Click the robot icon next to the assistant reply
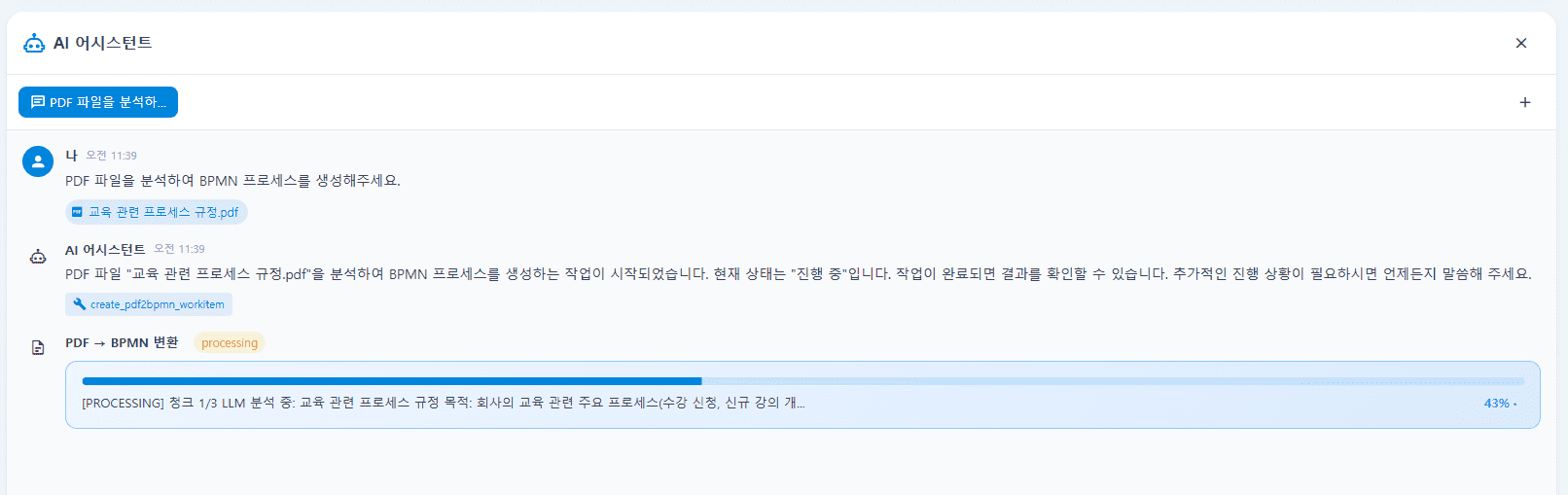Image resolution: width=1568 pixels, height=495 pixels. pyautogui.click(x=38, y=257)
